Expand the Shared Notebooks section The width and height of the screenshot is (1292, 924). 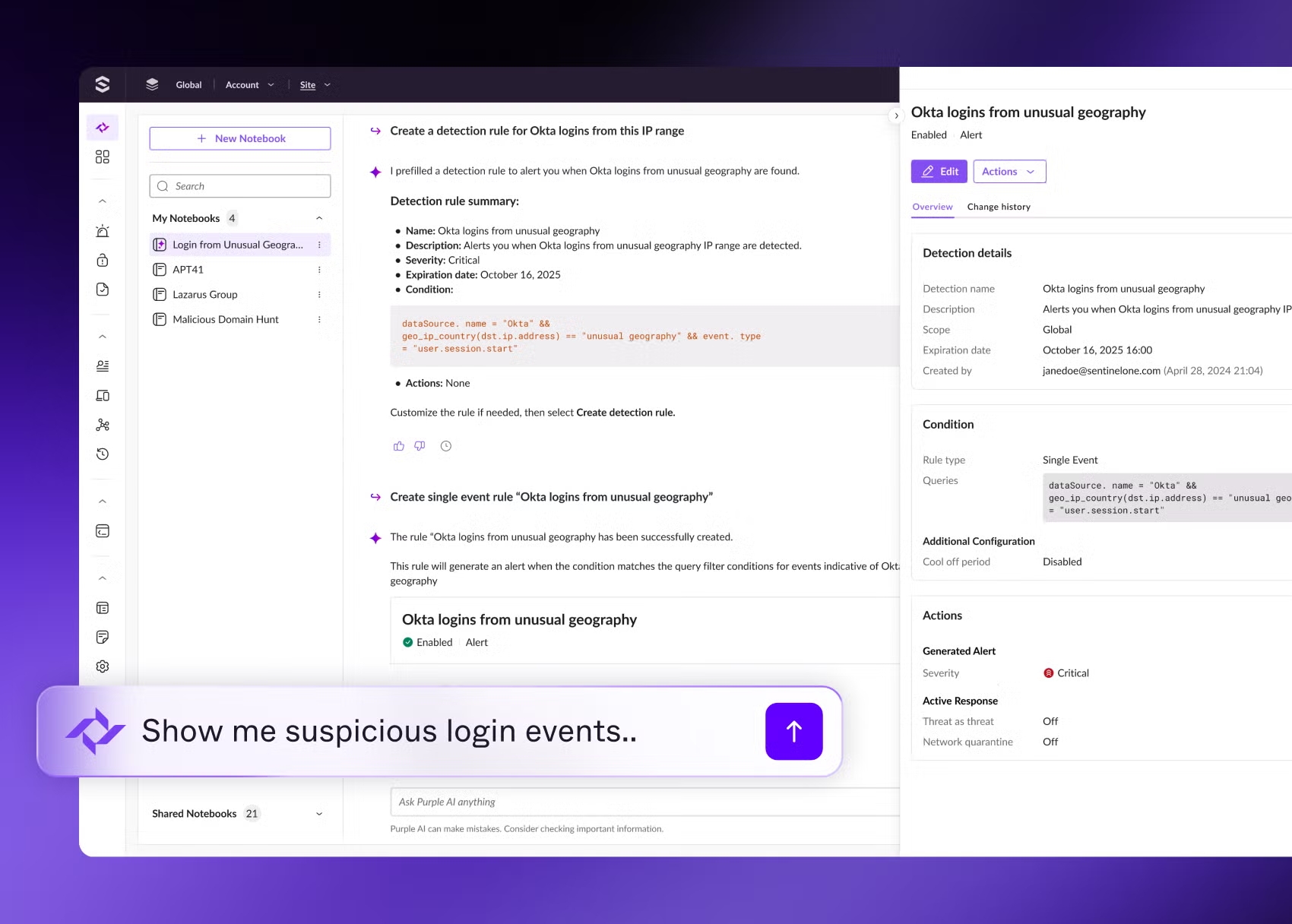pos(319,813)
